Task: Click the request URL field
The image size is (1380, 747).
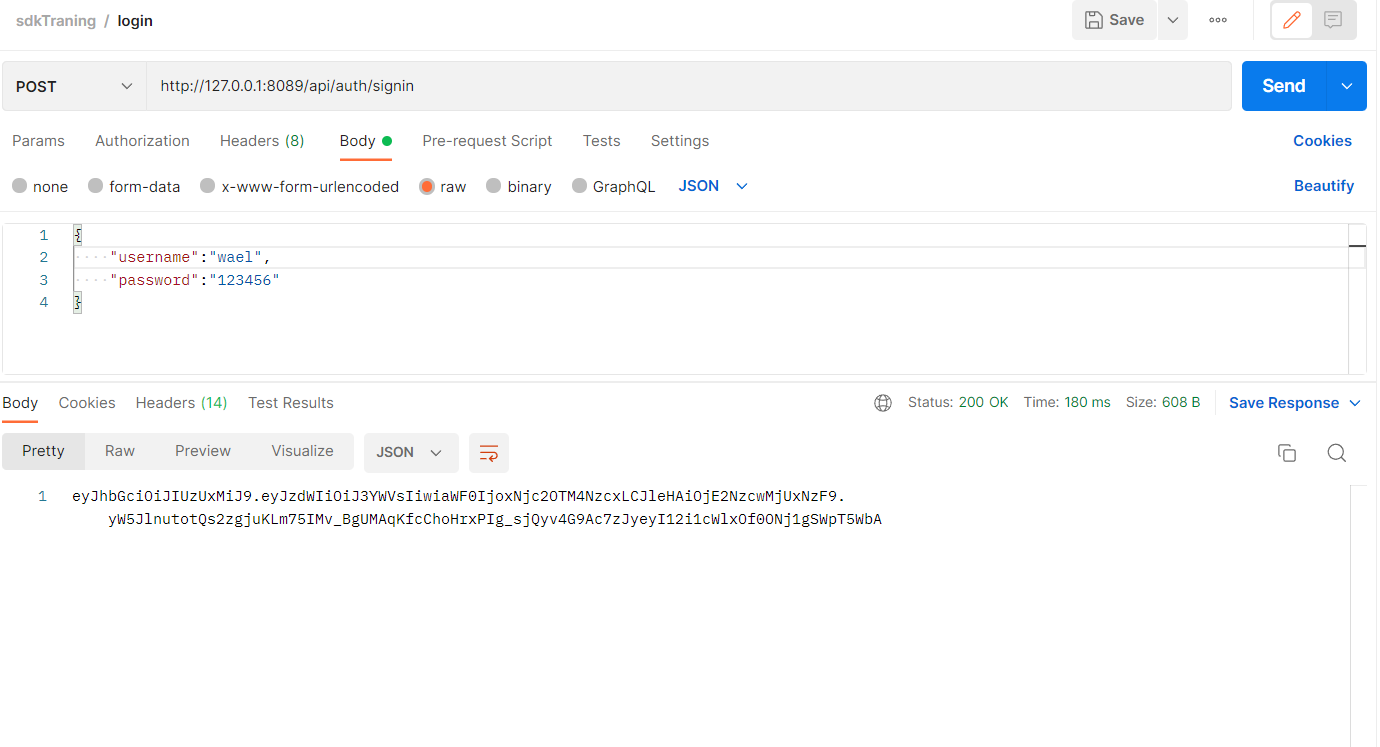Action: coord(689,86)
